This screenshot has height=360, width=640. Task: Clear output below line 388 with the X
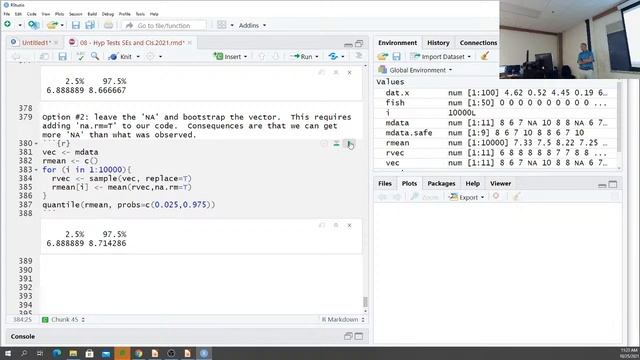[x=349, y=225]
